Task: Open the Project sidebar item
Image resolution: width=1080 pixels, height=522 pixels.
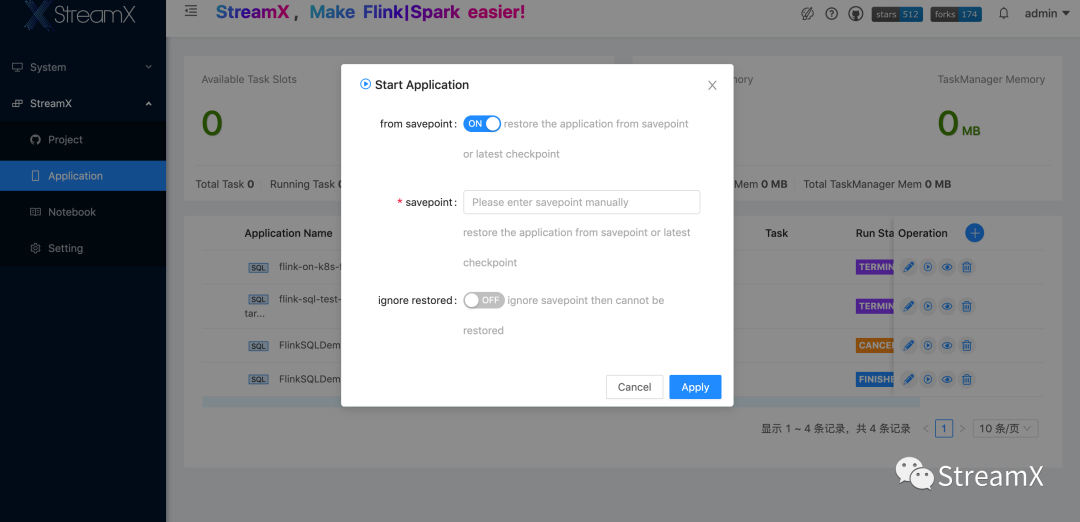Action: (65, 140)
